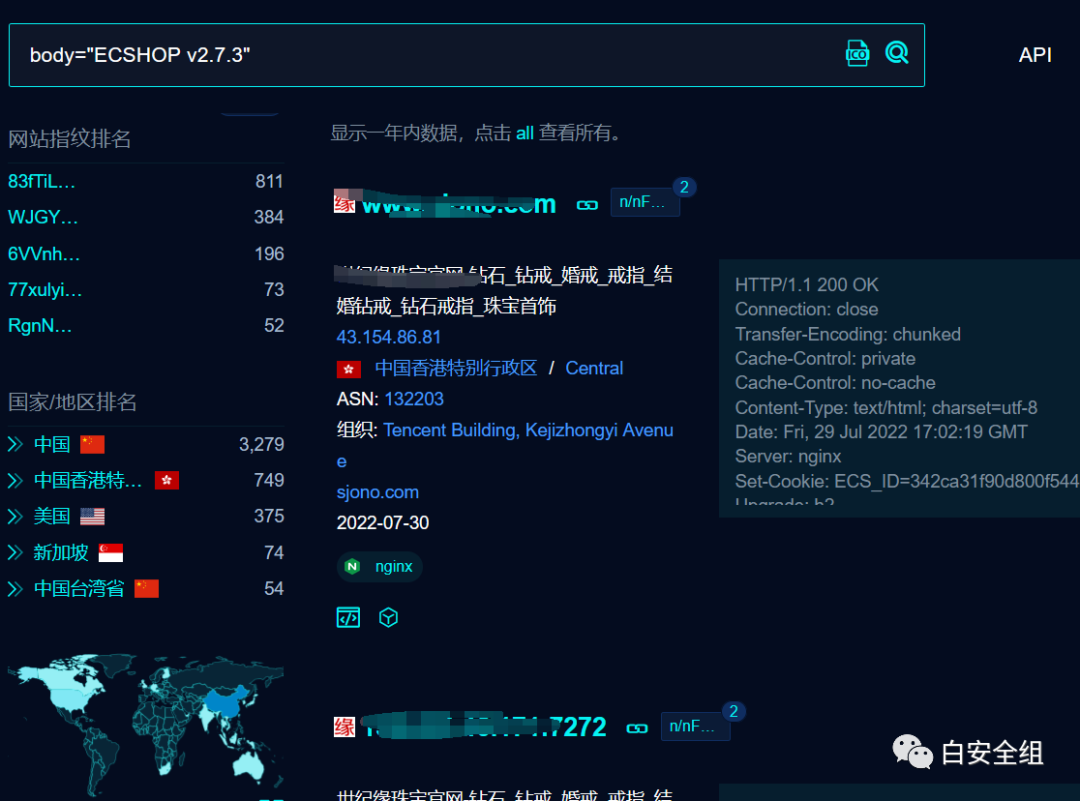
Task: Click the magnifier search icon
Action: pyautogui.click(x=896, y=52)
